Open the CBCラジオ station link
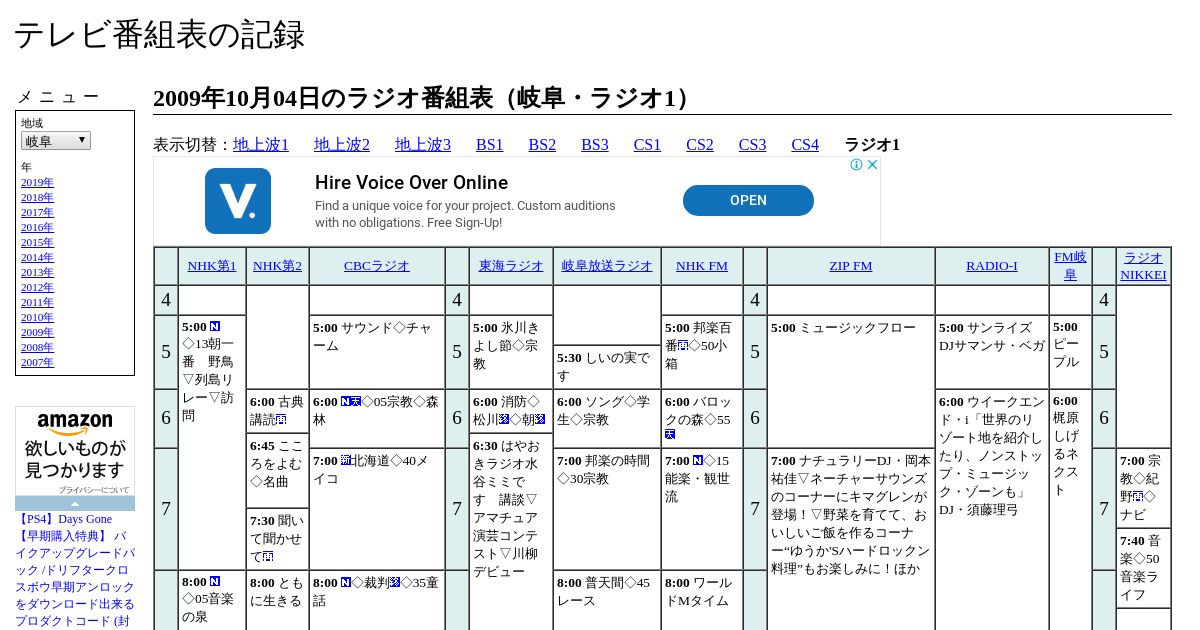Viewport: 1200px width, 630px height. tap(377, 266)
